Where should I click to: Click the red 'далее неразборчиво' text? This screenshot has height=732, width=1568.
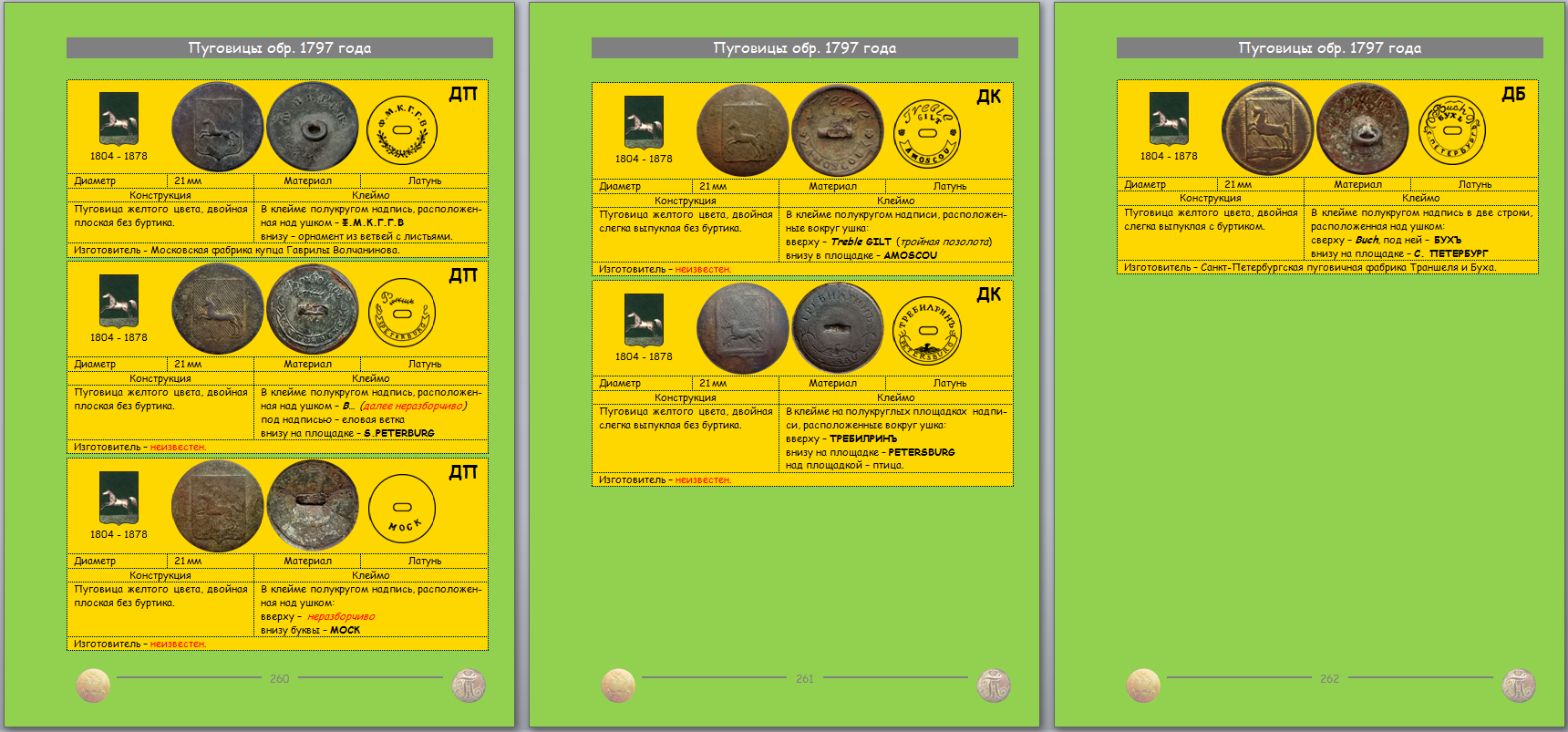[414, 407]
